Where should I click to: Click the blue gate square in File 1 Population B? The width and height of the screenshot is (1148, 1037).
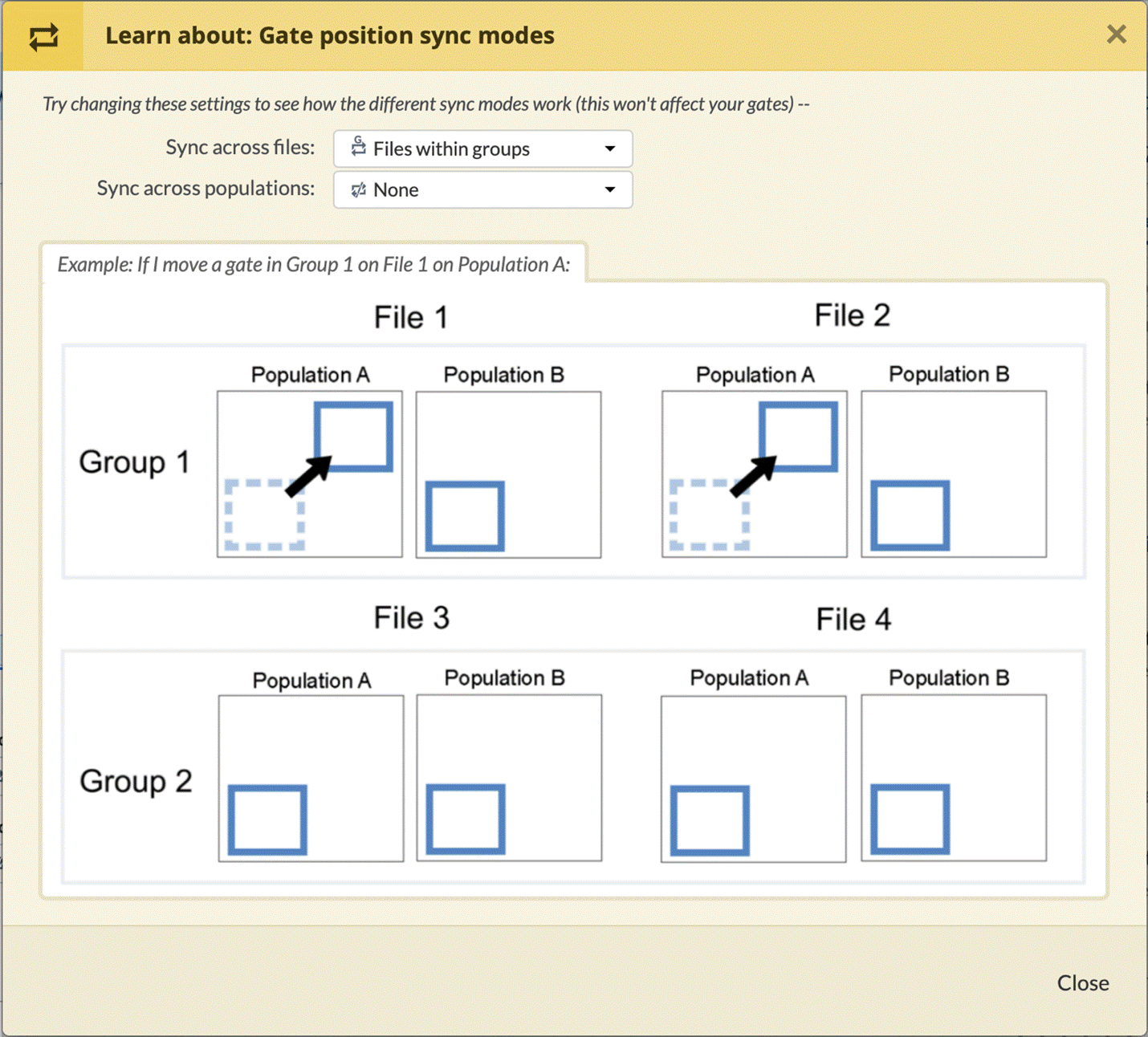tap(465, 516)
